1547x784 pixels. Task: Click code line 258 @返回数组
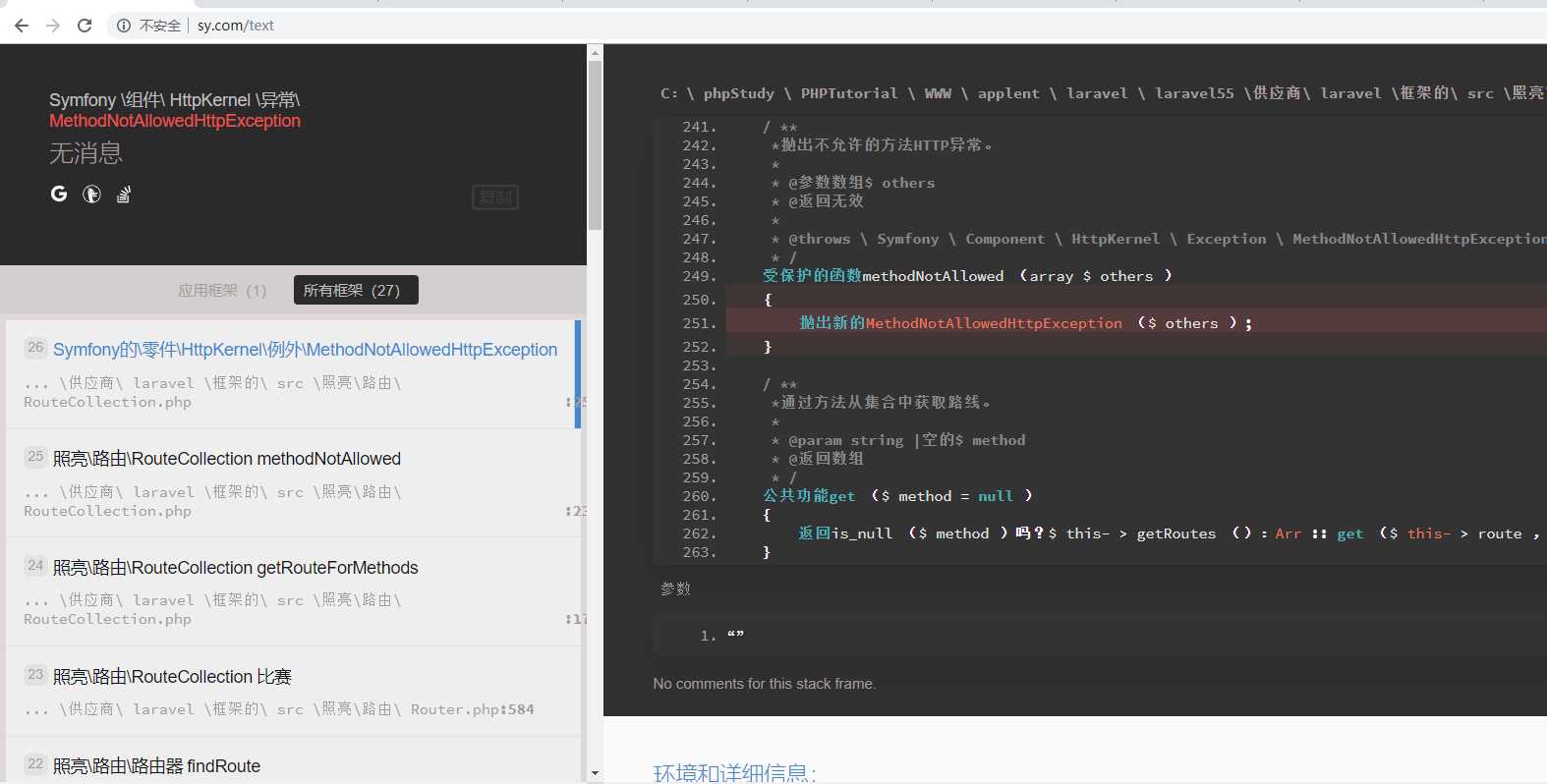point(818,459)
